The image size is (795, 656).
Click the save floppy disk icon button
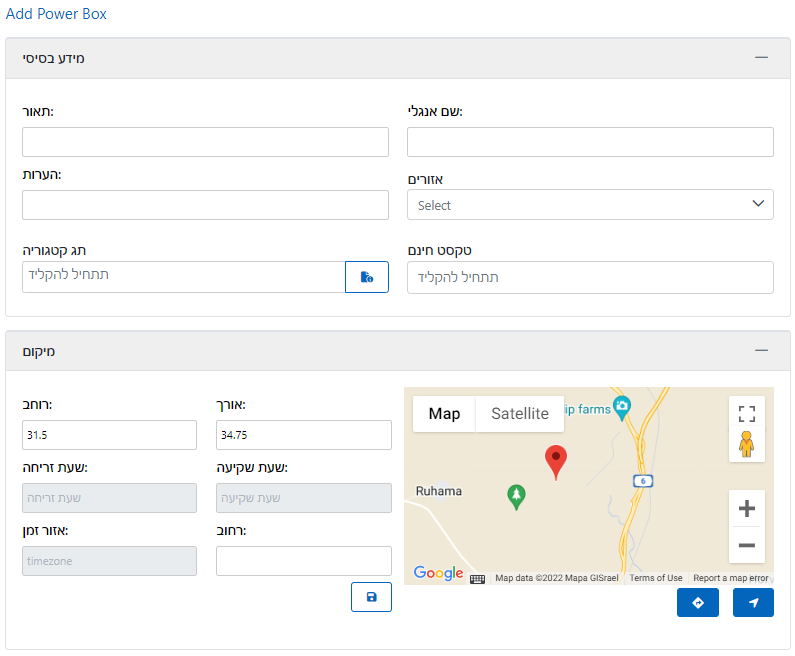click(x=371, y=597)
